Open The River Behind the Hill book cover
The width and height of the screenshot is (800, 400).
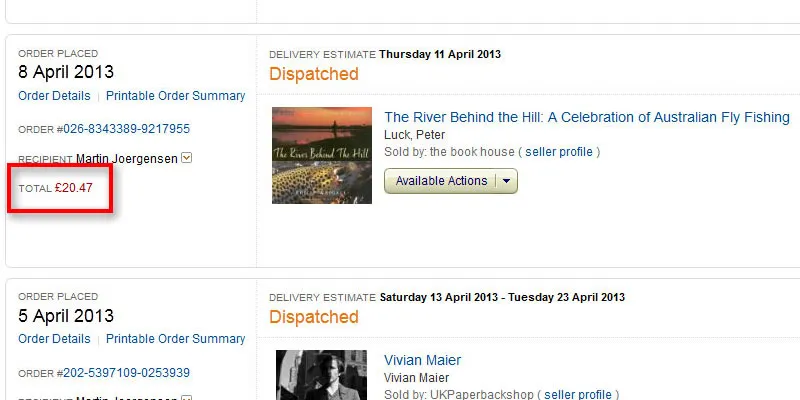click(x=322, y=155)
